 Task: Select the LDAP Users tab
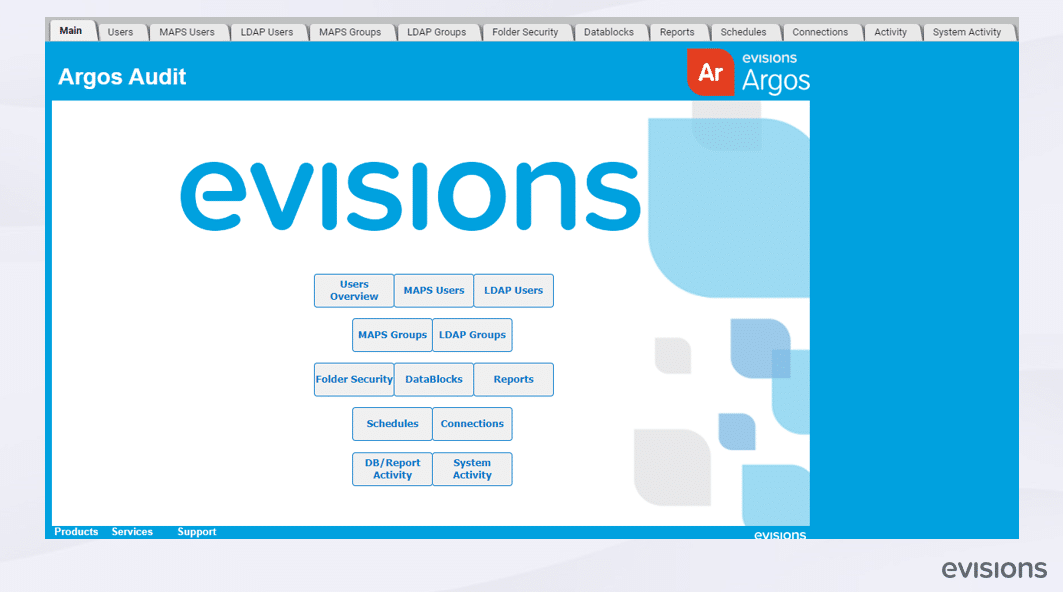pos(267,32)
